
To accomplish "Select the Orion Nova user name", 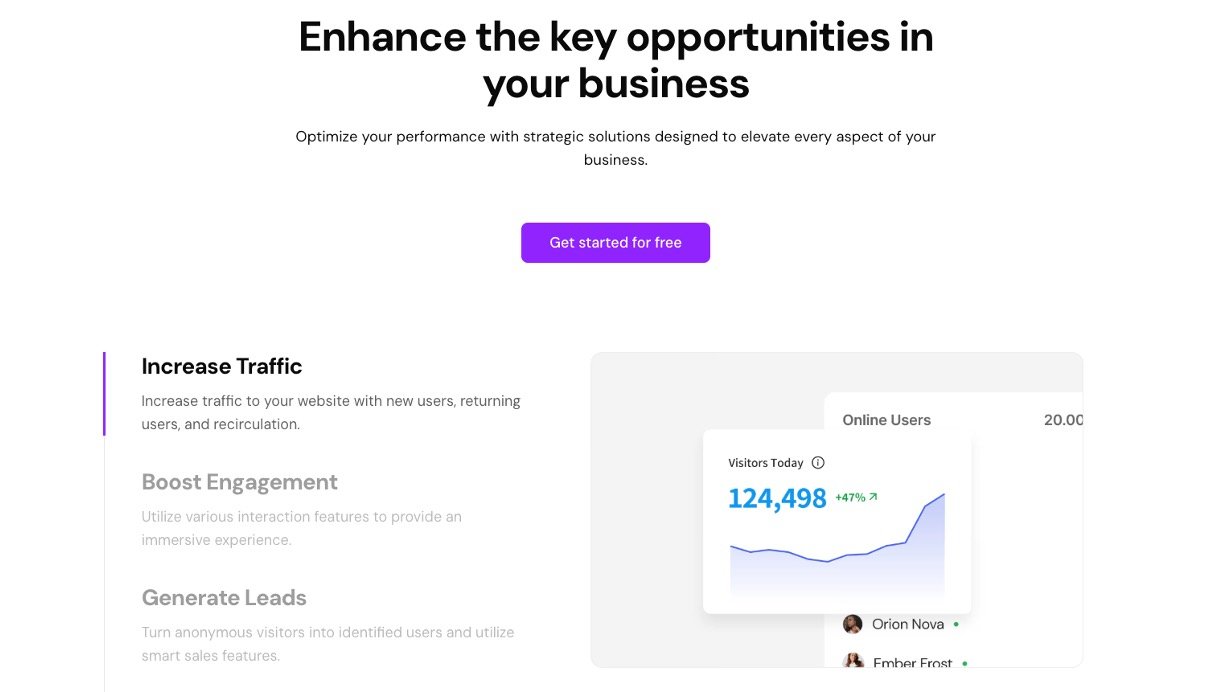I will click(x=908, y=624).
